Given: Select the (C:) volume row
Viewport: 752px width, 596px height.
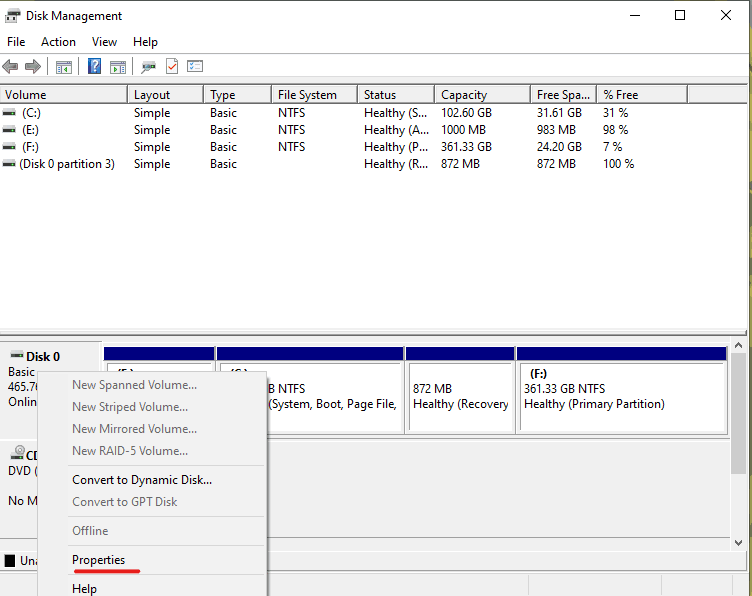Looking at the screenshot, I should pyautogui.click(x=344, y=113).
